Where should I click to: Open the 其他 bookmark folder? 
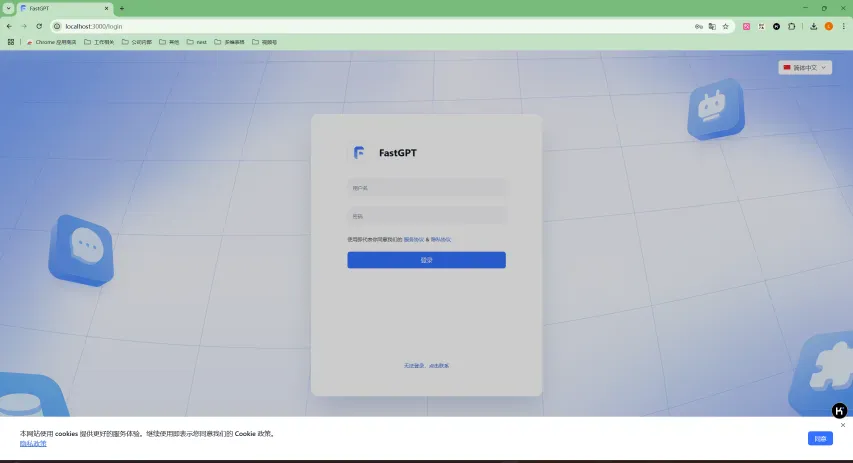pyautogui.click(x=169, y=42)
